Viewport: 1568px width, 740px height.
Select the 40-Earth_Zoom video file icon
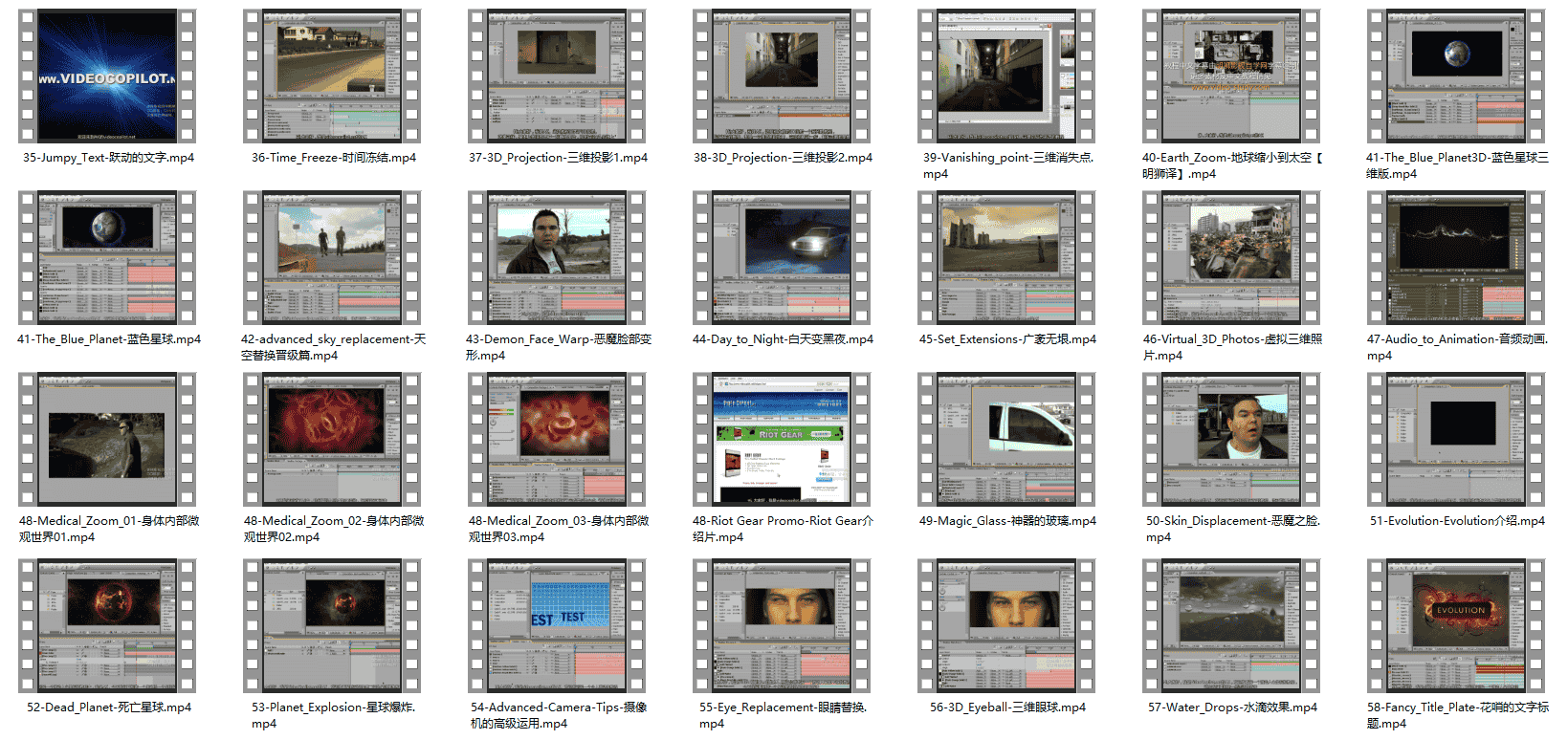[x=1231, y=76]
